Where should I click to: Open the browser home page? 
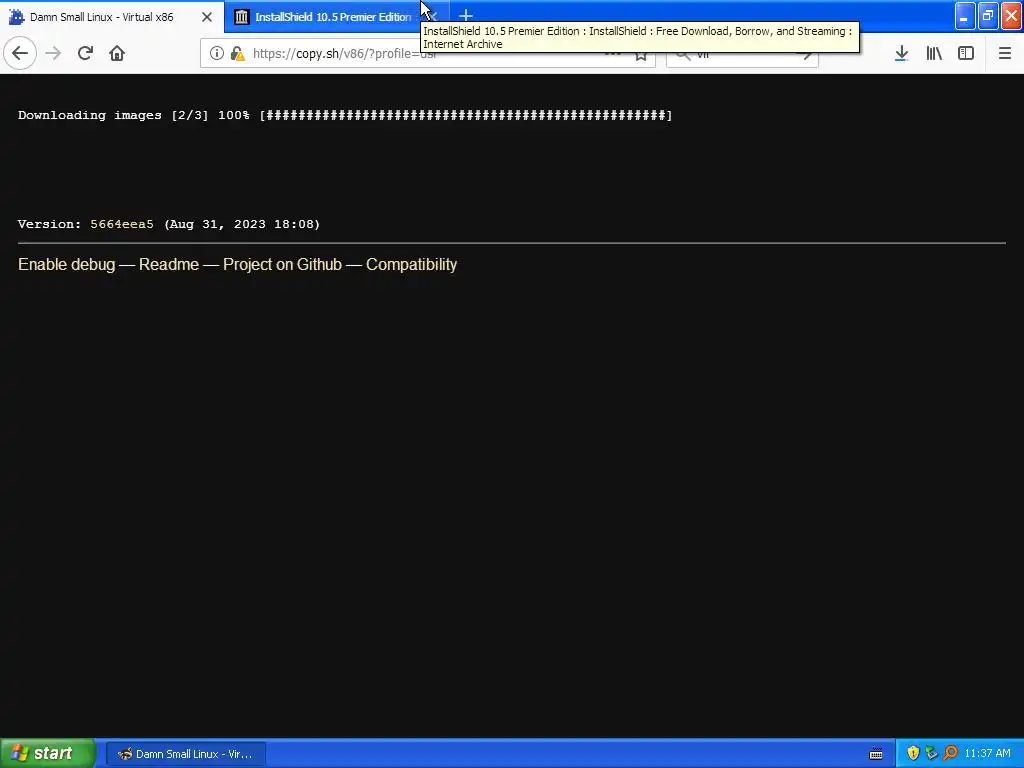pyautogui.click(x=117, y=53)
